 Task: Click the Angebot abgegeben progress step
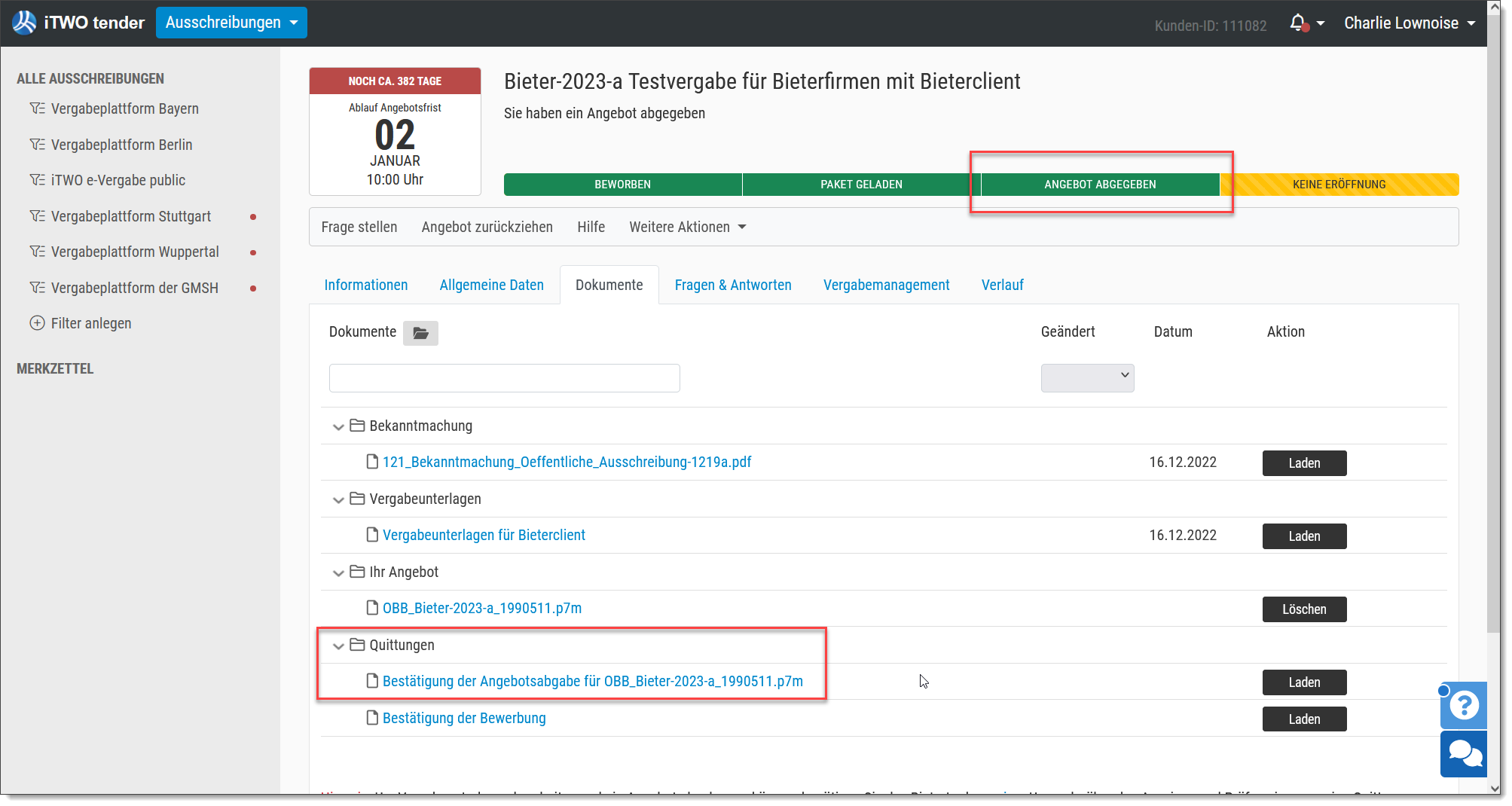[x=1100, y=185]
